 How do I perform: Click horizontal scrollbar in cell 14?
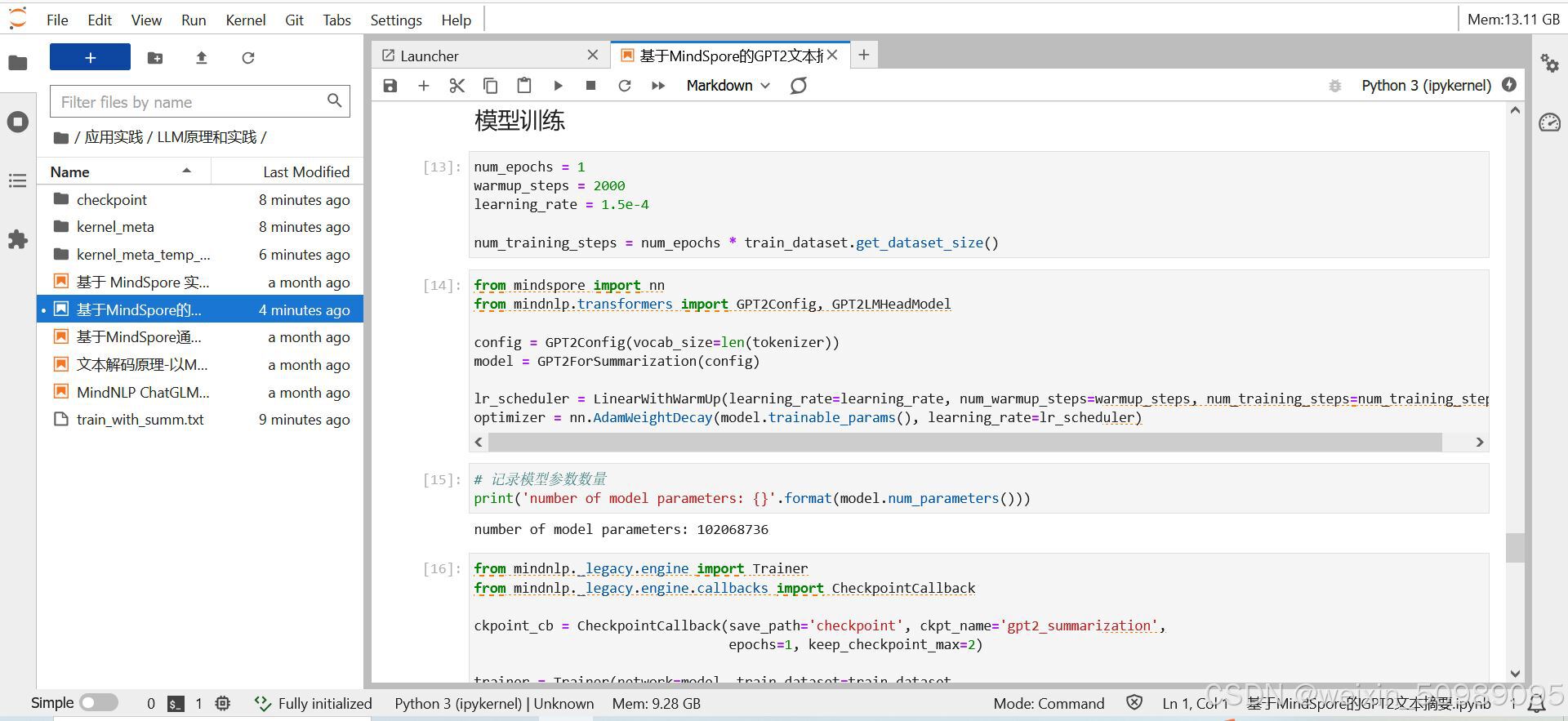coord(965,442)
